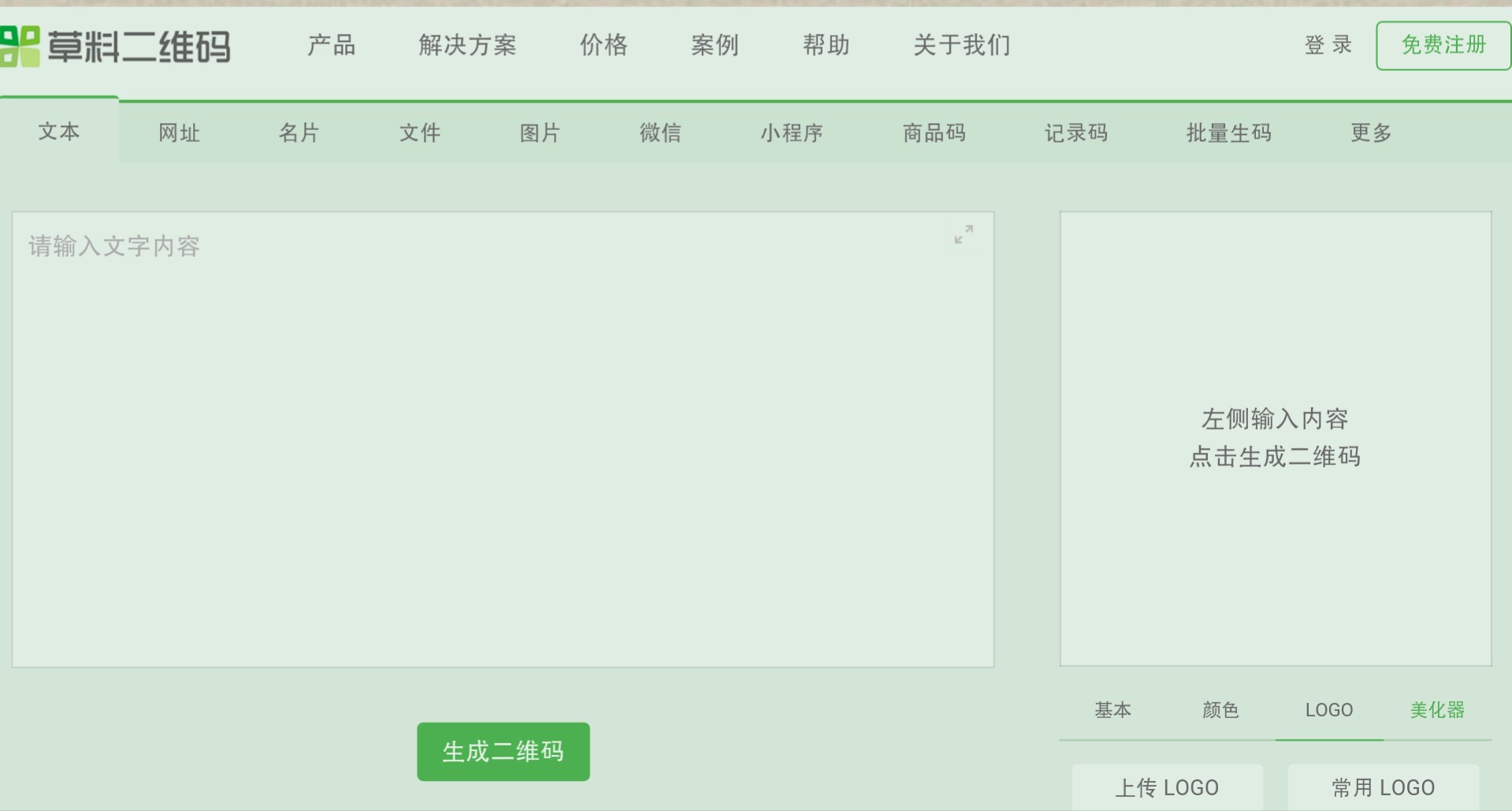Click the 上传 LOGO button

(1167, 787)
